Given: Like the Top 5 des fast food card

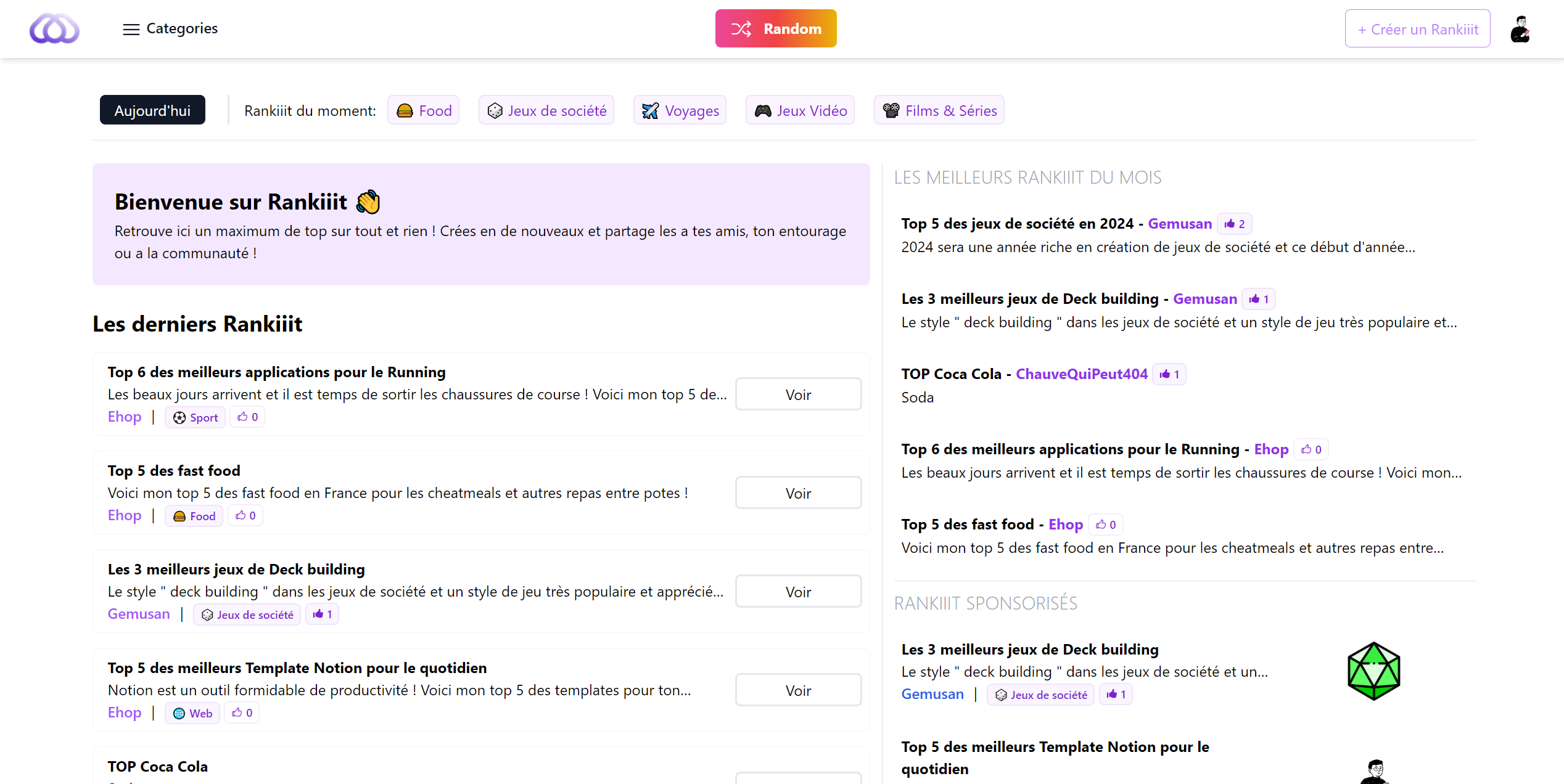Looking at the screenshot, I should (245, 516).
